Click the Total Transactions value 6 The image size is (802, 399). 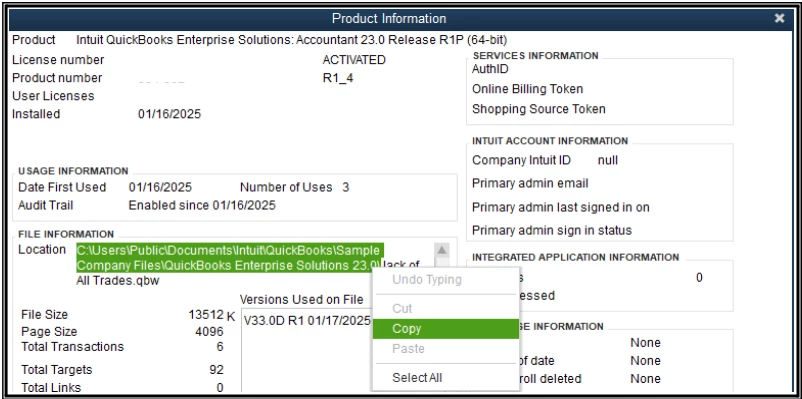coord(220,347)
